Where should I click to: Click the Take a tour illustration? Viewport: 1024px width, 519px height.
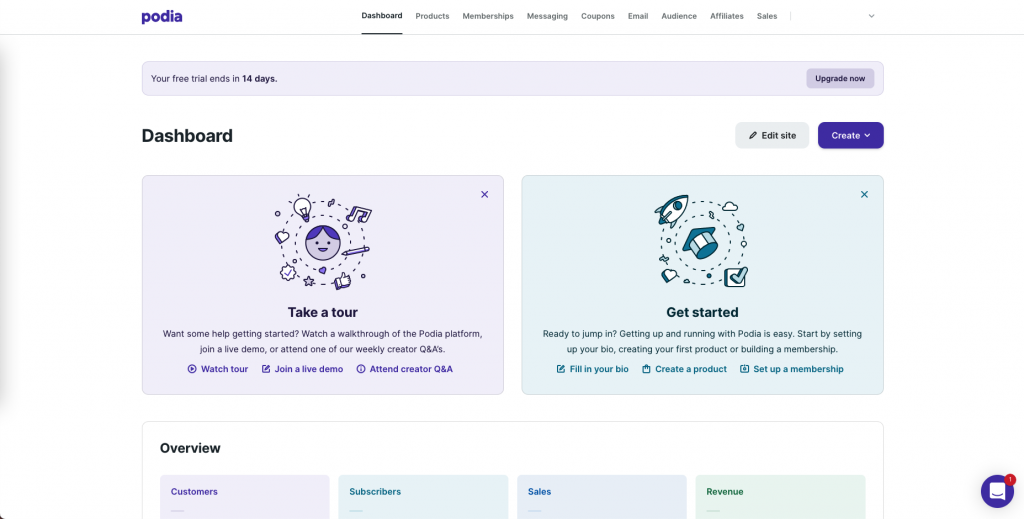click(323, 242)
